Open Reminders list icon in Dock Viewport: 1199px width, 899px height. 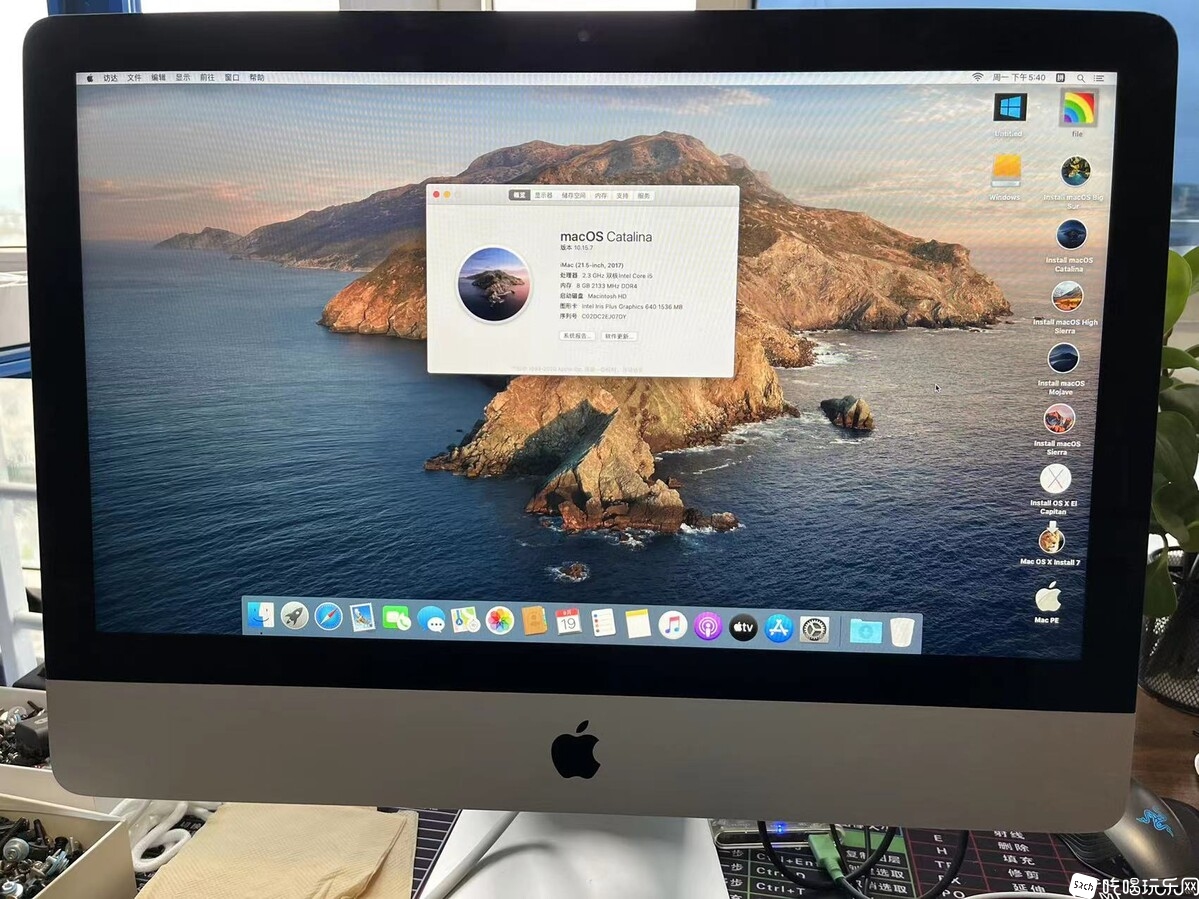603,623
